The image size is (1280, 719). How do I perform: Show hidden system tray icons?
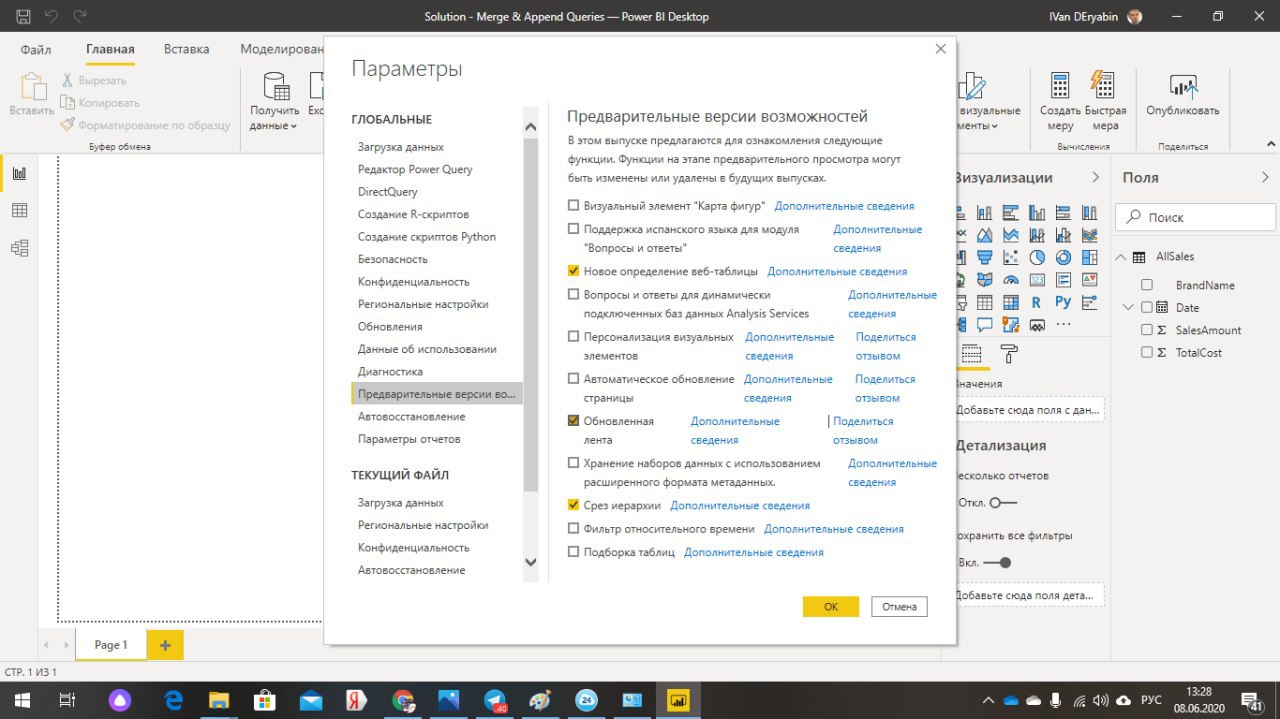pos(988,700)
